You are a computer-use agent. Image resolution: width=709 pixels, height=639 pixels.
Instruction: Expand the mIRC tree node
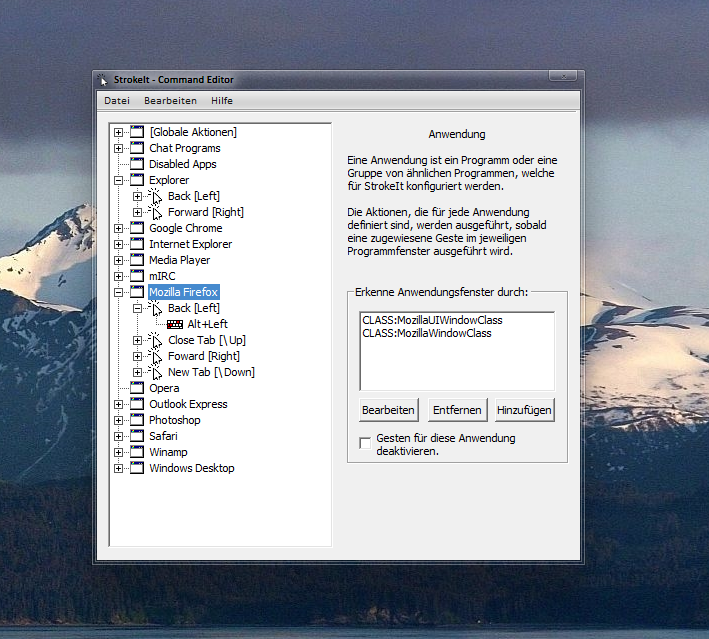coord(118,276)
